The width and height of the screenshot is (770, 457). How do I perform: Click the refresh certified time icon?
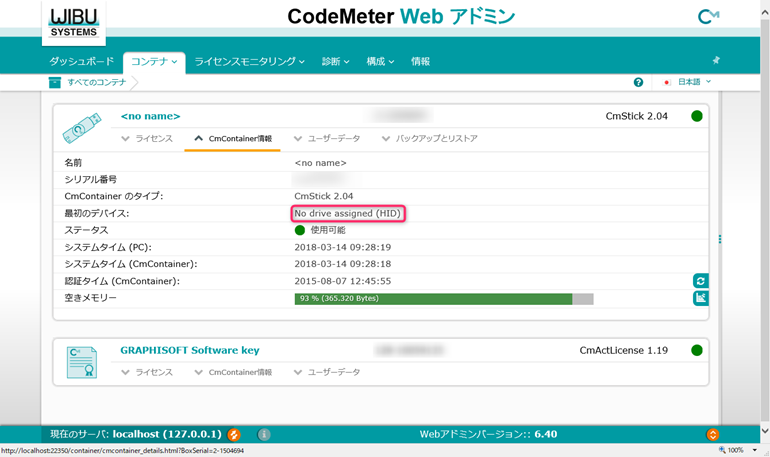tap(700, 281)
